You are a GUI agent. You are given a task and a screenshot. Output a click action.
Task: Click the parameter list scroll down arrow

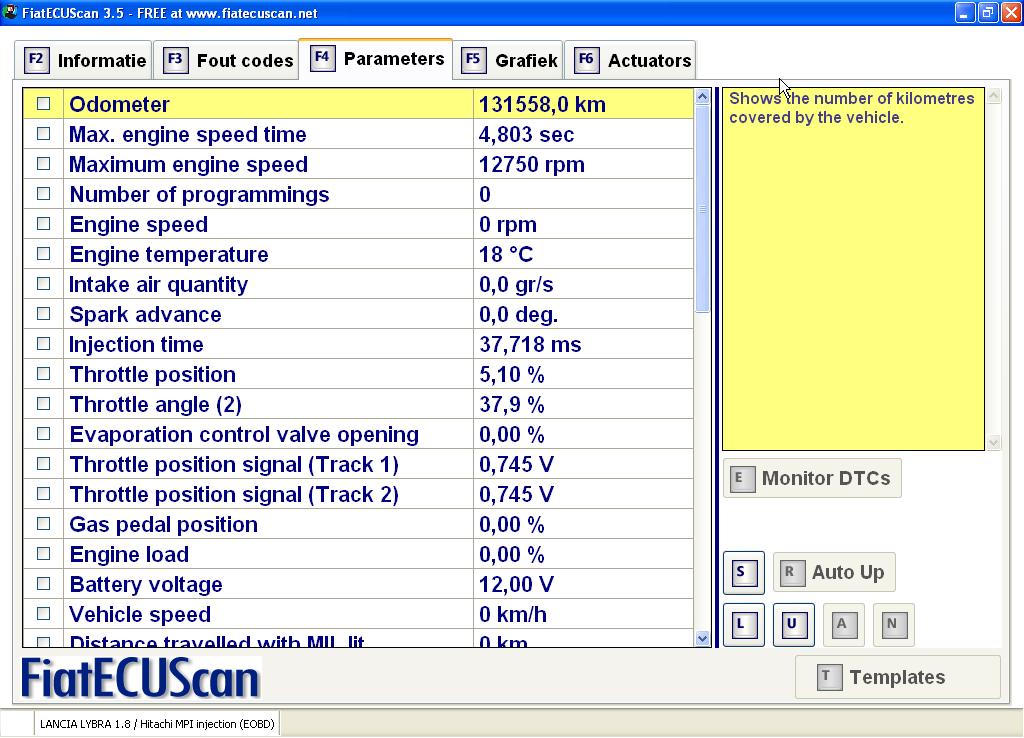tap(703, 639)
